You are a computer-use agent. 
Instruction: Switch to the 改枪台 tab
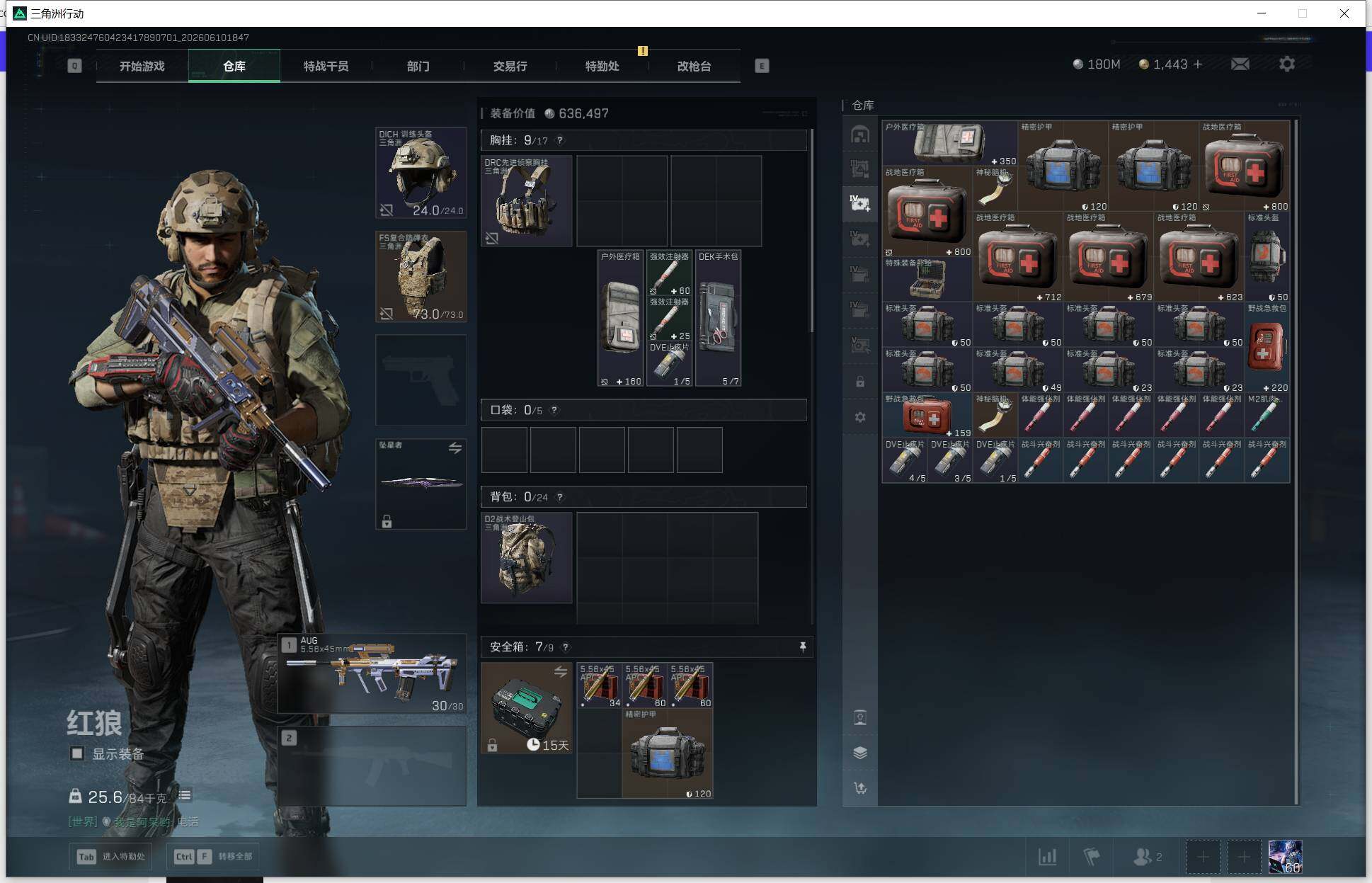pos(694,66)
